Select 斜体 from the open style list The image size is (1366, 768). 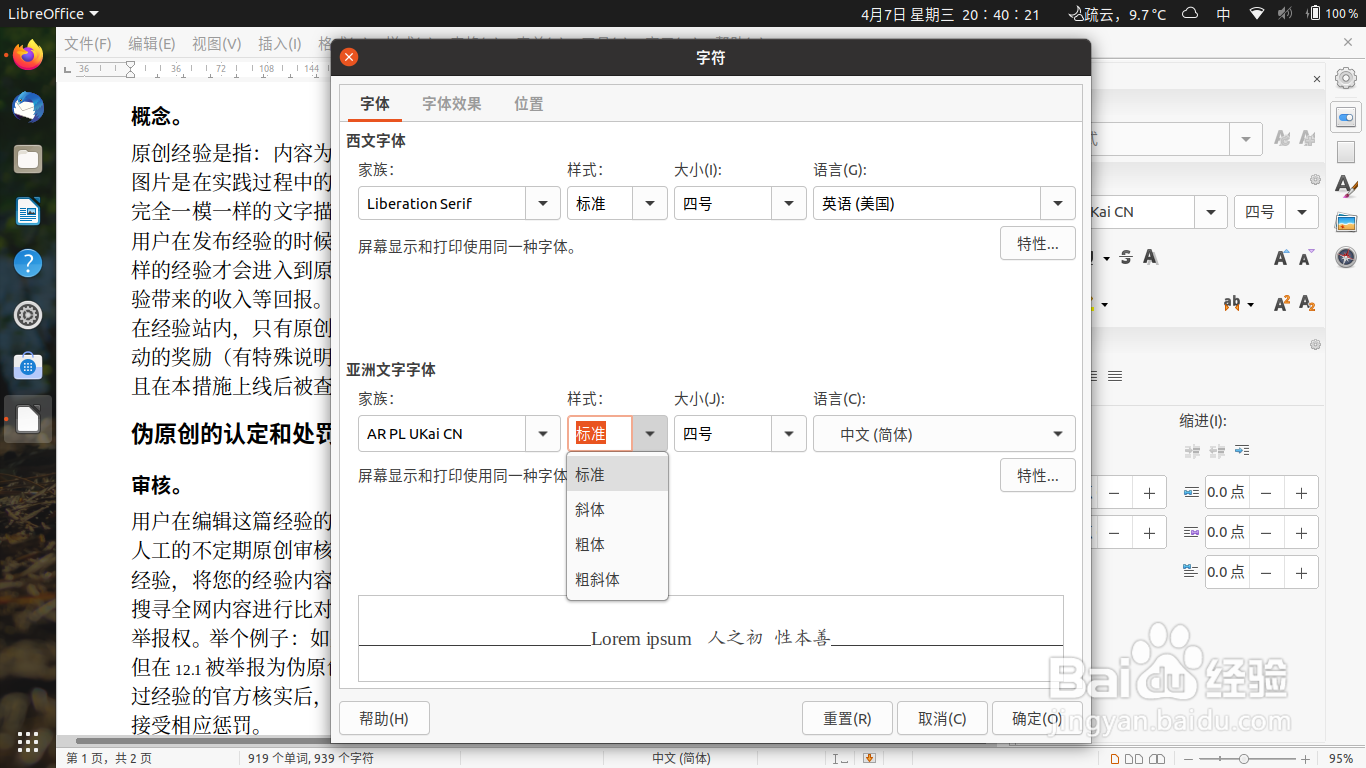tap(590, 510)
